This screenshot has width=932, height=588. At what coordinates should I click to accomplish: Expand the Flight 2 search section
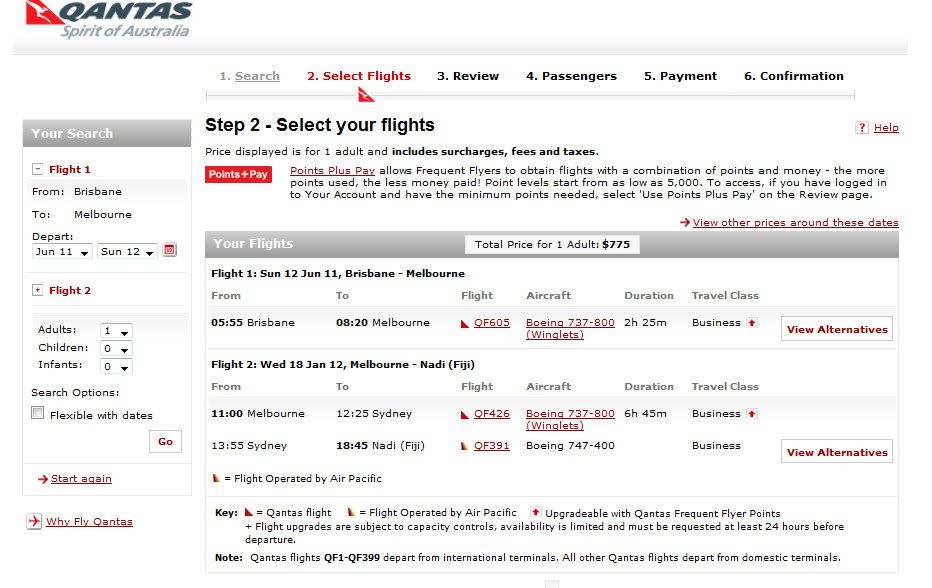pos(37,290)
